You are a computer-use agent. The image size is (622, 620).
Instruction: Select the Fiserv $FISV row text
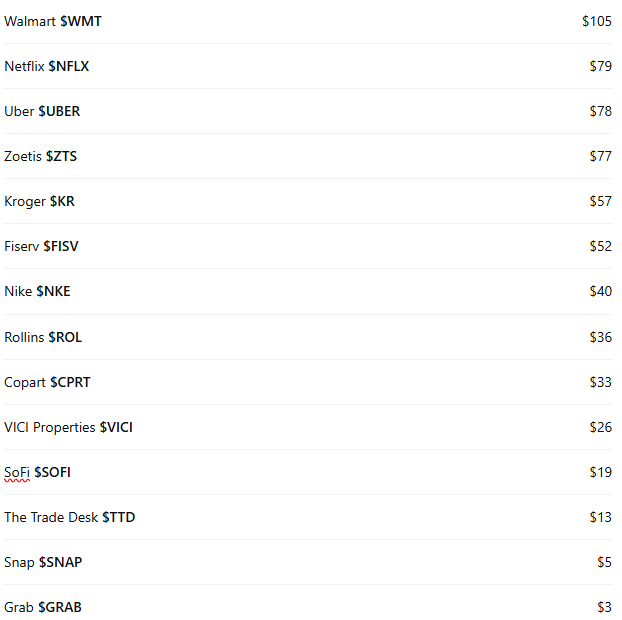pyautogui.click(x=41, y=246)
